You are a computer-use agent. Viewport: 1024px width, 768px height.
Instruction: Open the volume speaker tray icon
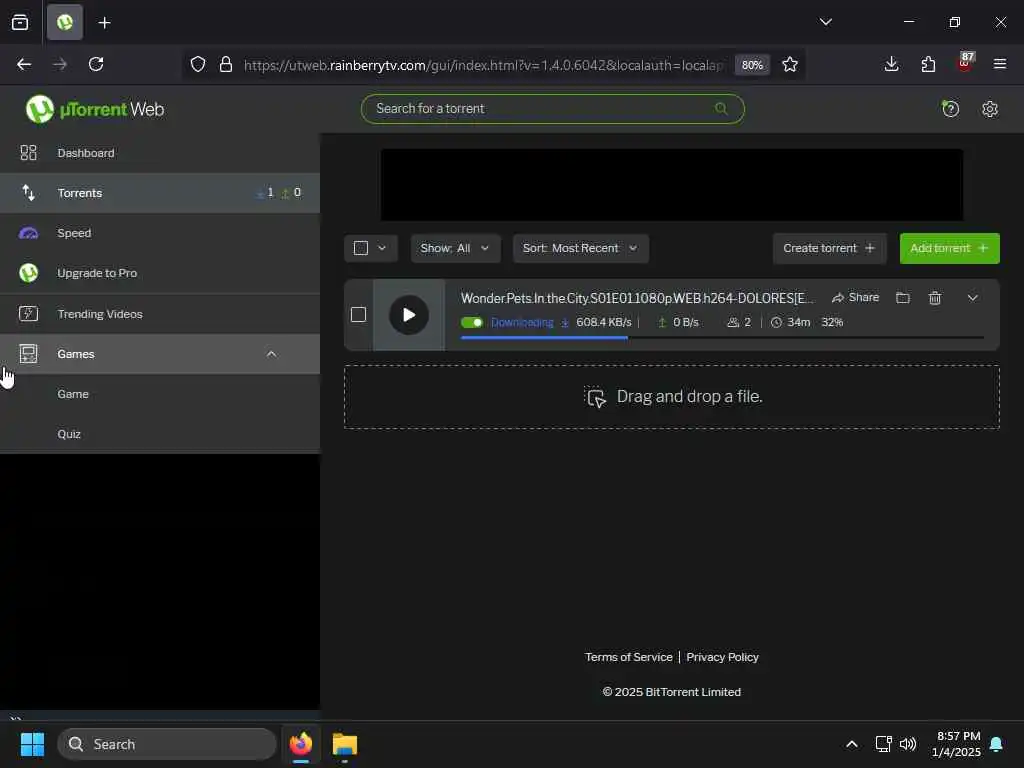(908, 744)
